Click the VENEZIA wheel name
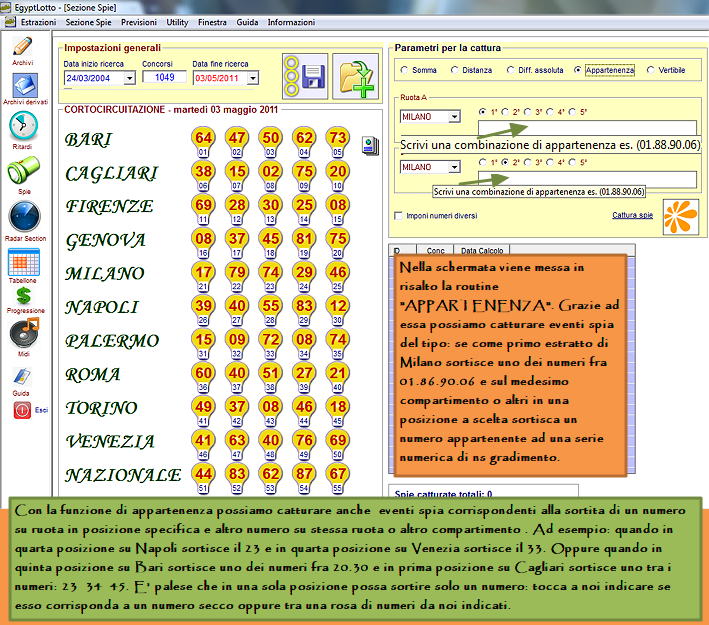This screenshot has width=709, height=625. pyautogui.click(x=110, y=442)
